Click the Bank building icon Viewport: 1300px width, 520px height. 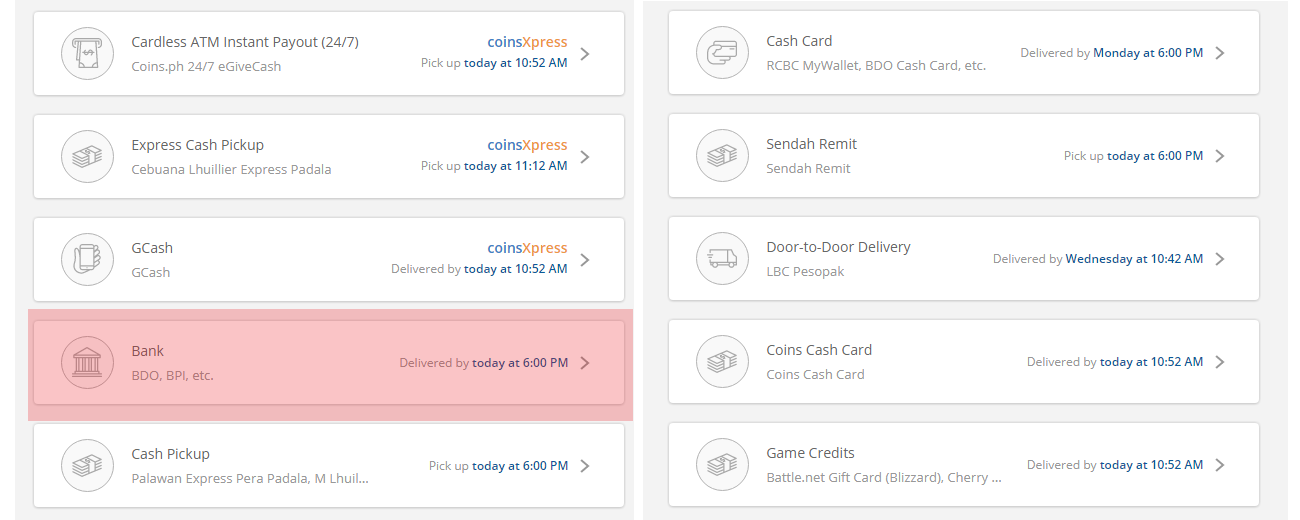pyautogui.click(x=87, y=363)
